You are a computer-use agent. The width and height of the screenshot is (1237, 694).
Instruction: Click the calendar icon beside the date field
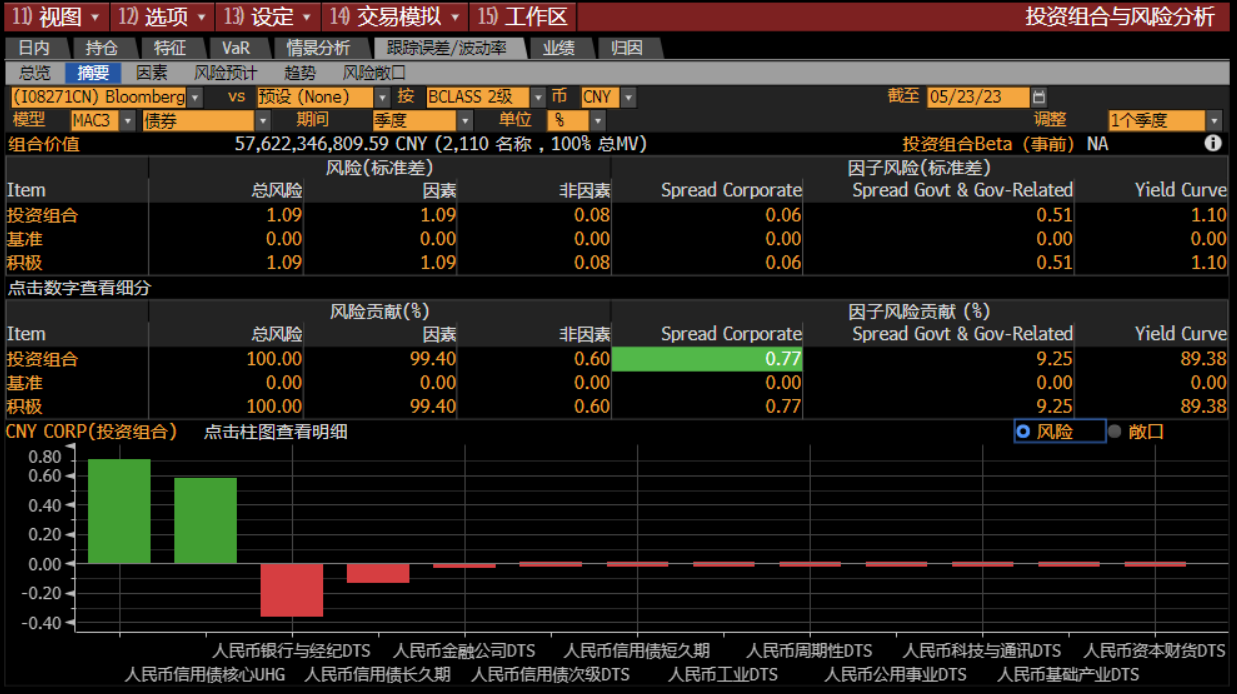[x=1039, y=97]
